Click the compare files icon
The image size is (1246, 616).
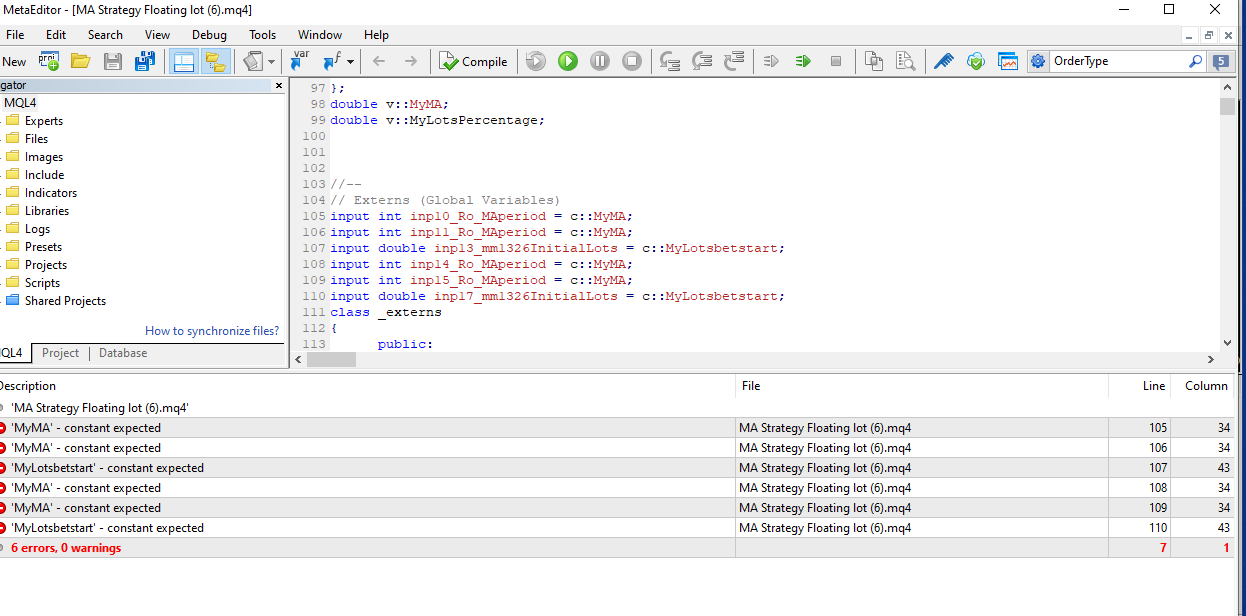(x=874, y=61)
